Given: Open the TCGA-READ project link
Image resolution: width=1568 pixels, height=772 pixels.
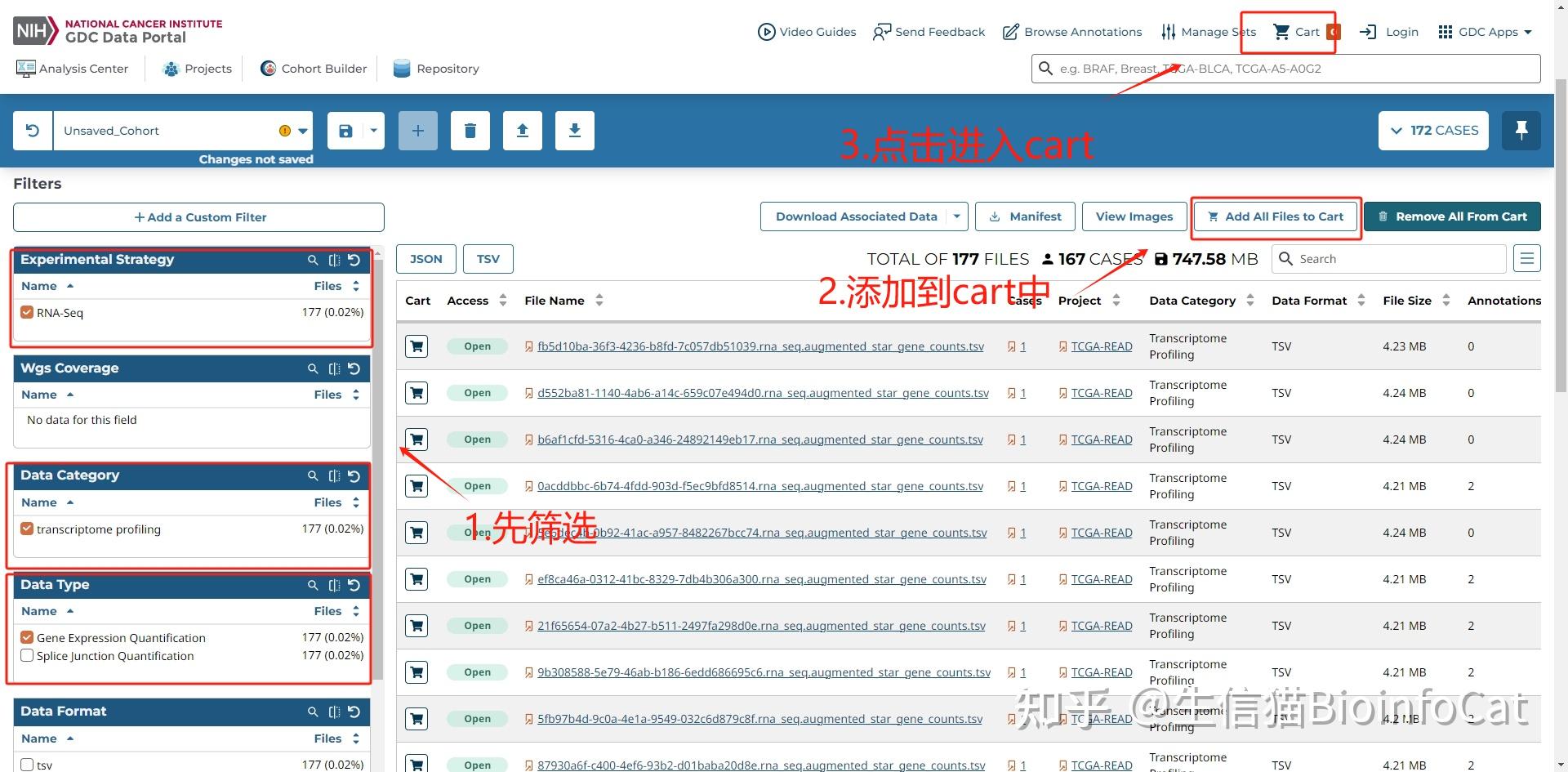Looking at the screenshot, I should (x=1102, y=346).
